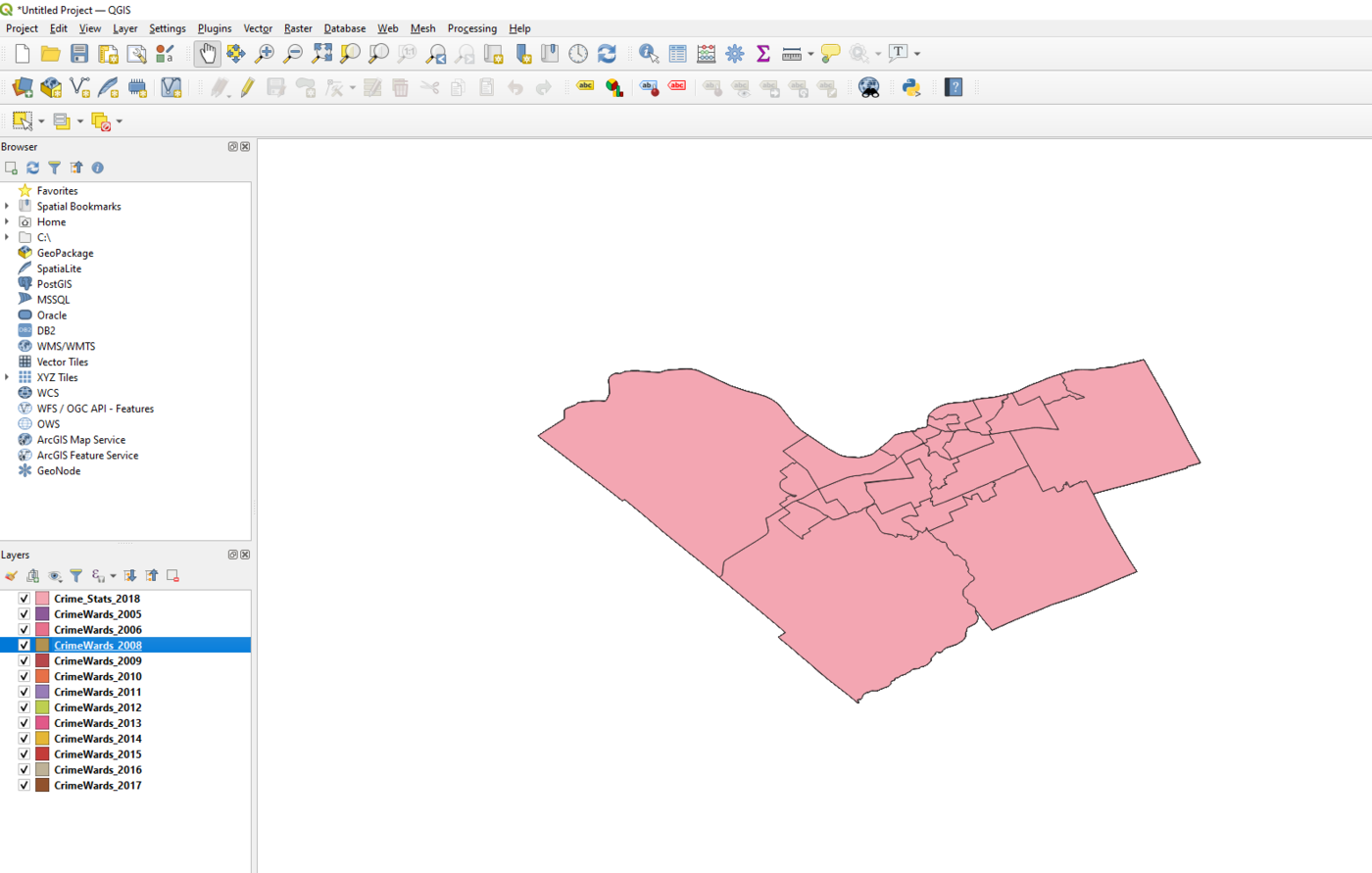This screenshot has width=1372, height=873.
Task: Click Filter Browser in the Browser panel
Action: (54, 168)
